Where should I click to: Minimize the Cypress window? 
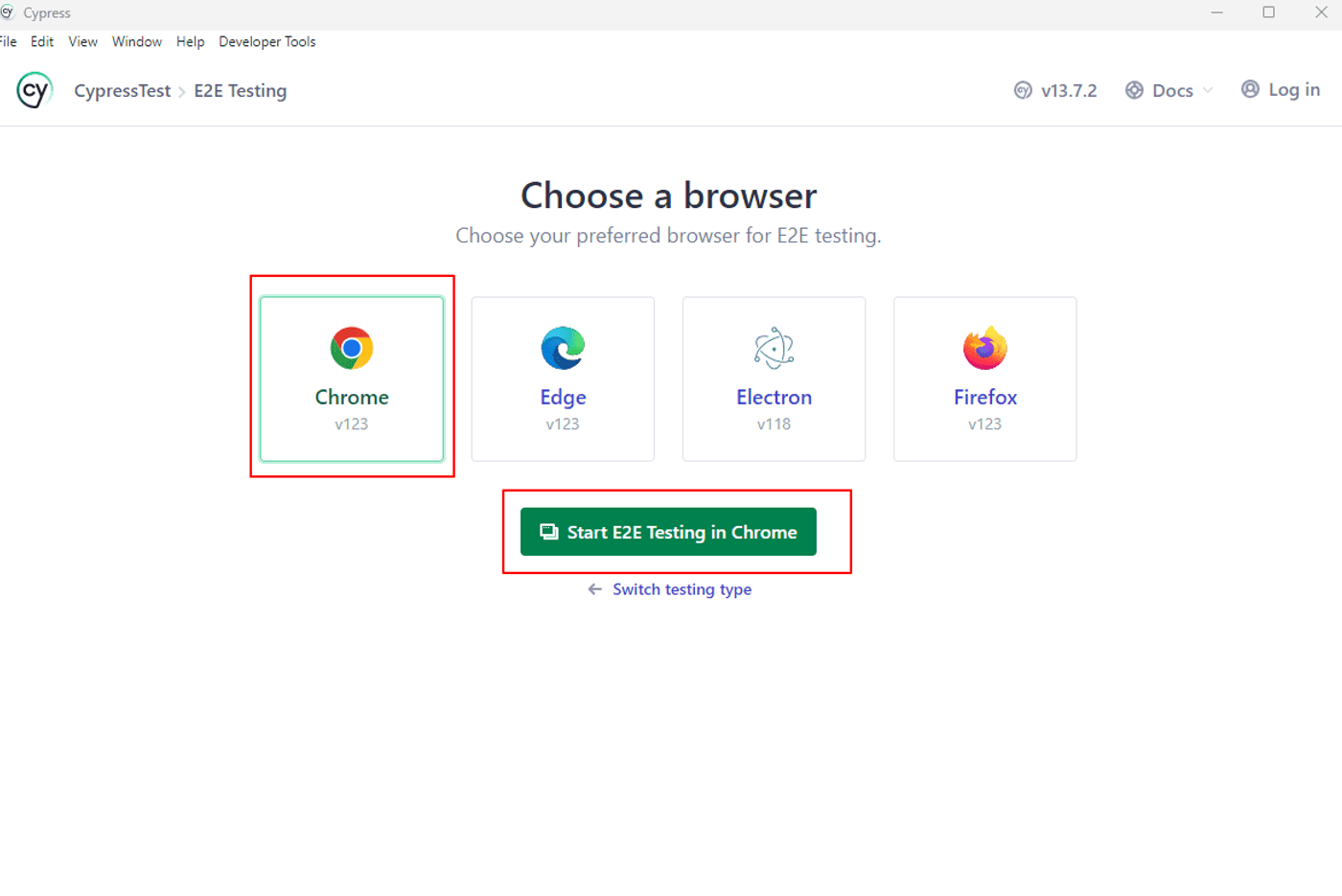click(1217, 12)
